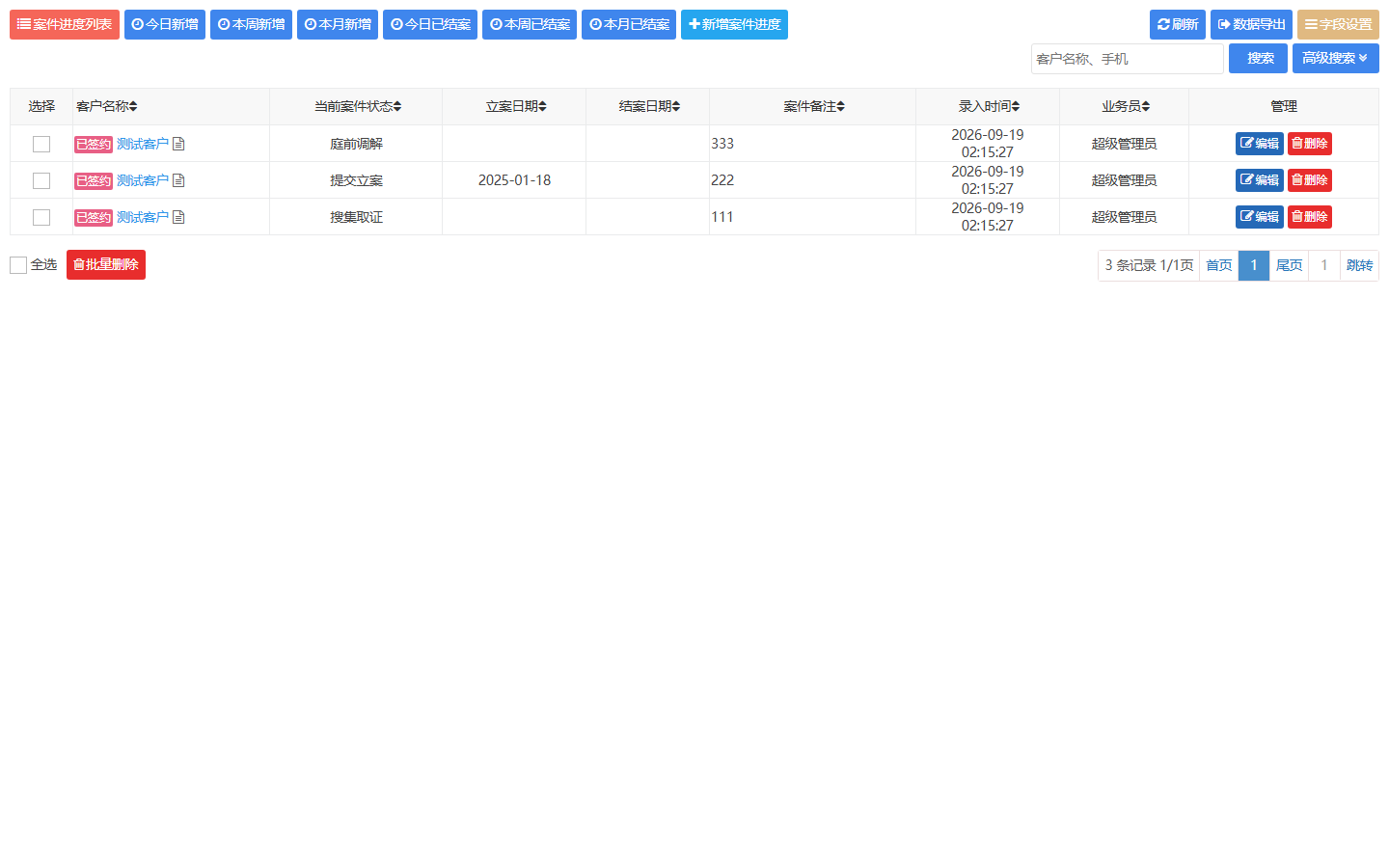
Task: Open 字段设置 field settings
Action: (1338, 24)
